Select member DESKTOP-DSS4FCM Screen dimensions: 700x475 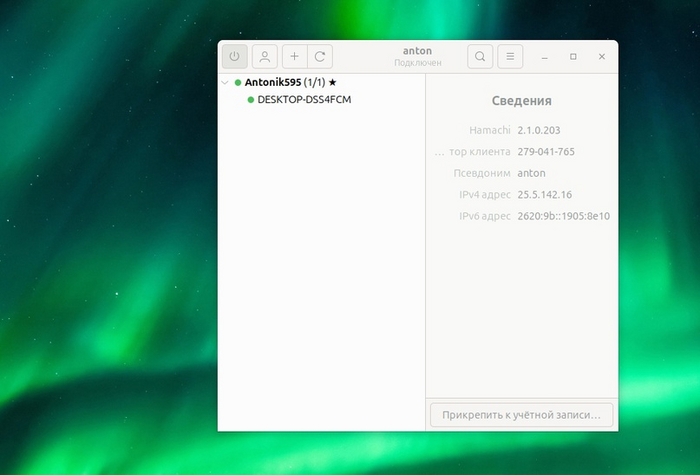[x=304, y=100]
